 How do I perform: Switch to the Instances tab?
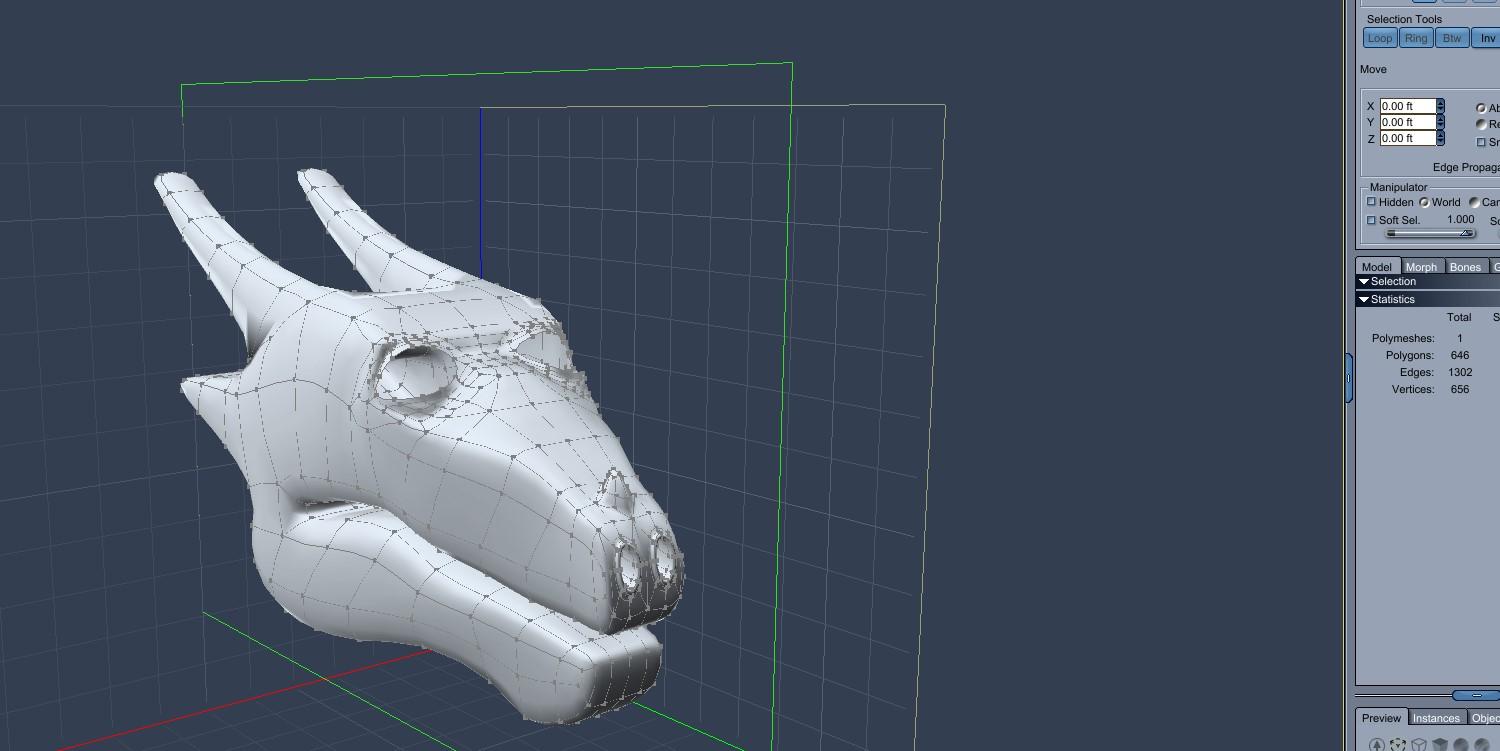(1436, 718)
